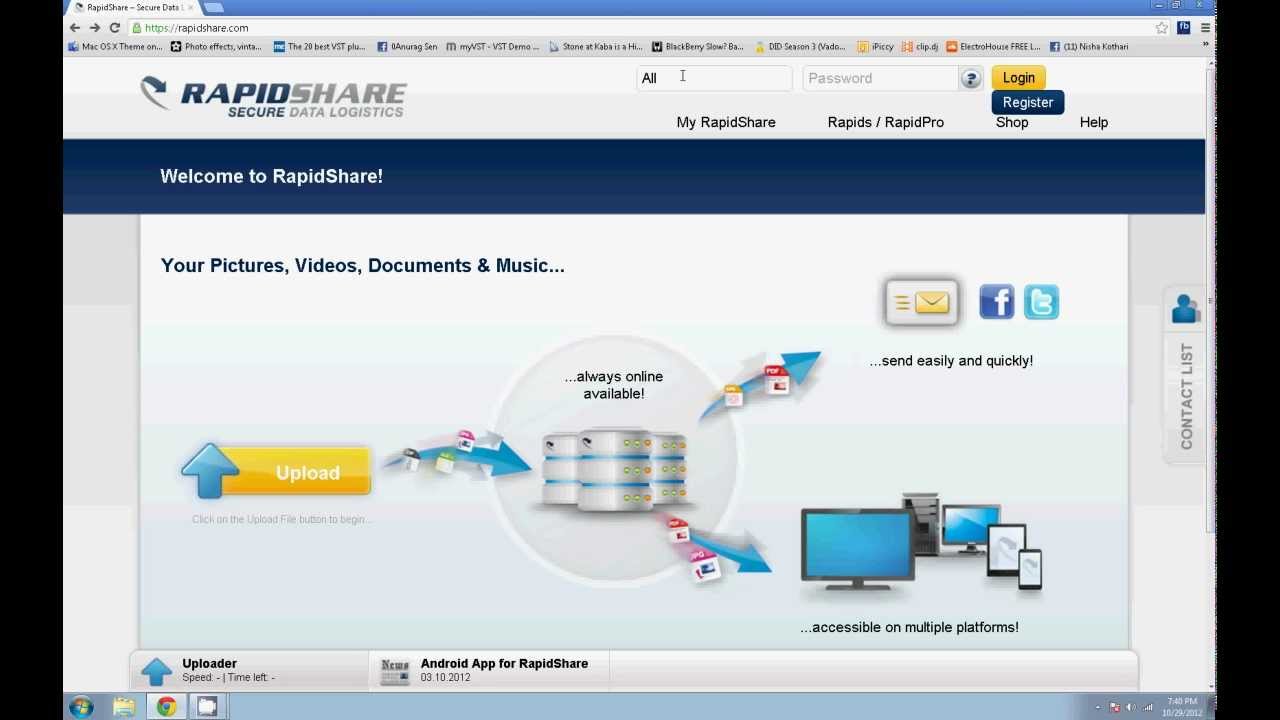1280x720 pixels.
Task: Click the yellow Login button
Action: point(1019,78)
